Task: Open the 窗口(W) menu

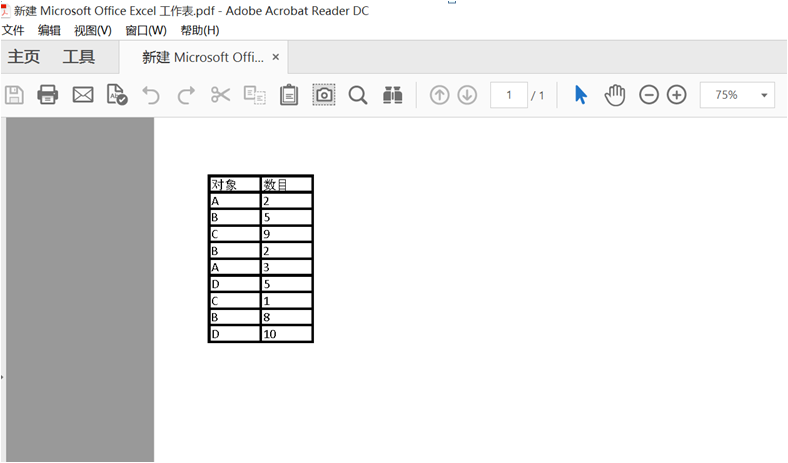Action: point(146,31)
